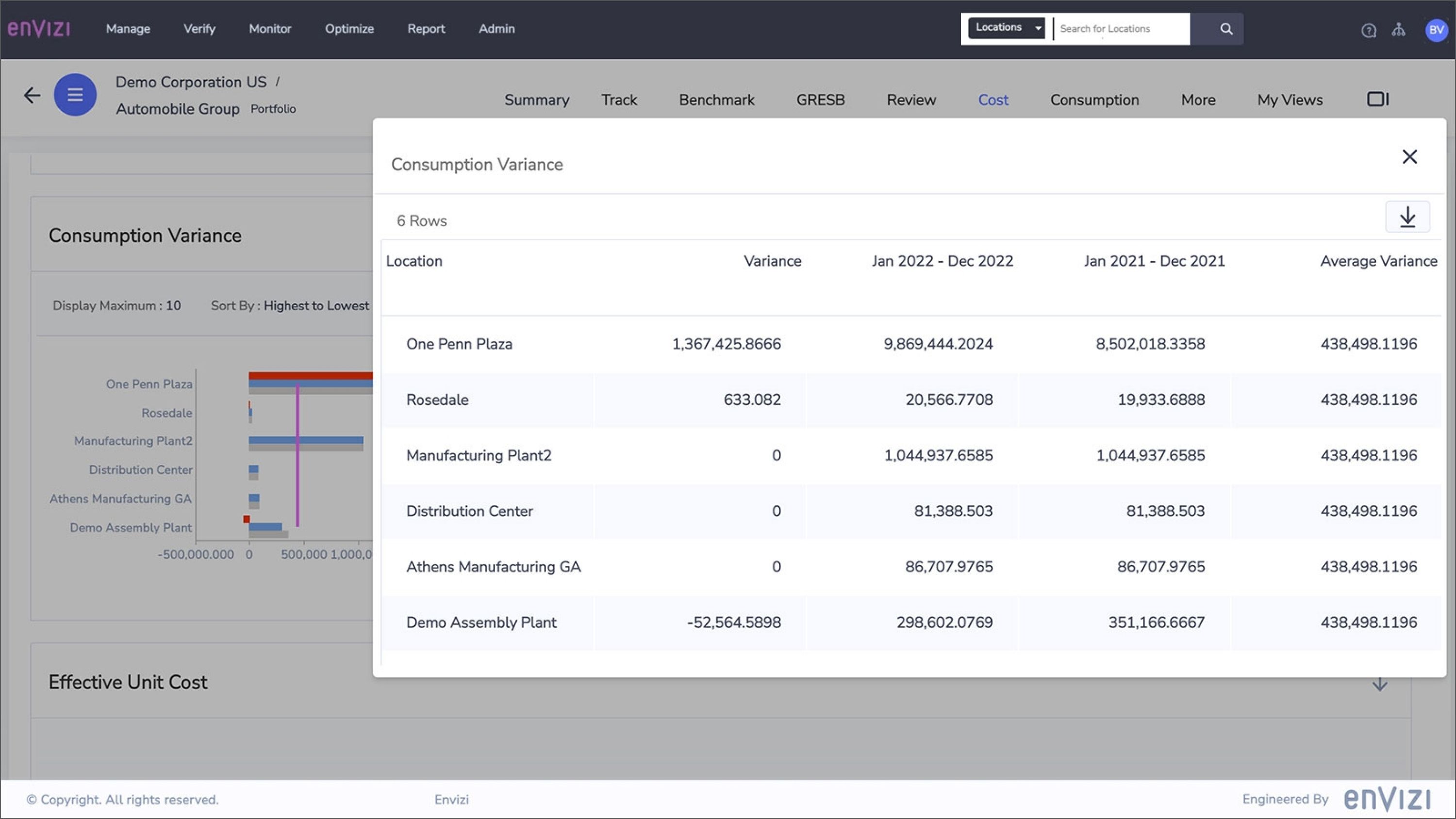Viewport: 1456px width, 819px height.
Task: Open the Locations search type dropdown
Action: point(1007,28)
